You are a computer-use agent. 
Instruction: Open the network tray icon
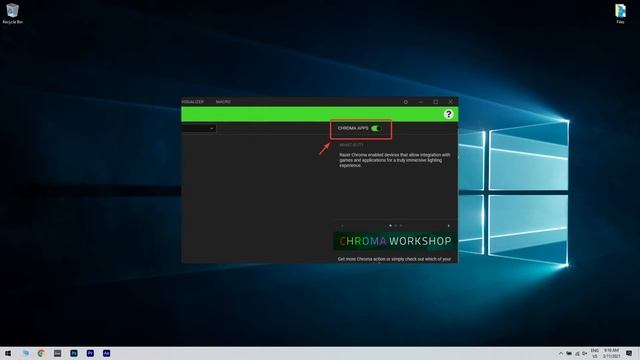click(577, 353)
